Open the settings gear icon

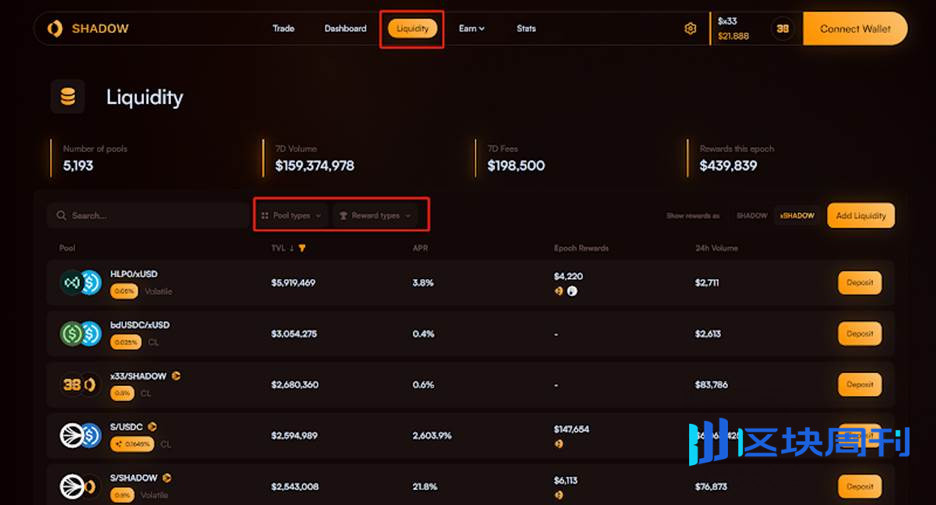[x=690, y=29]
